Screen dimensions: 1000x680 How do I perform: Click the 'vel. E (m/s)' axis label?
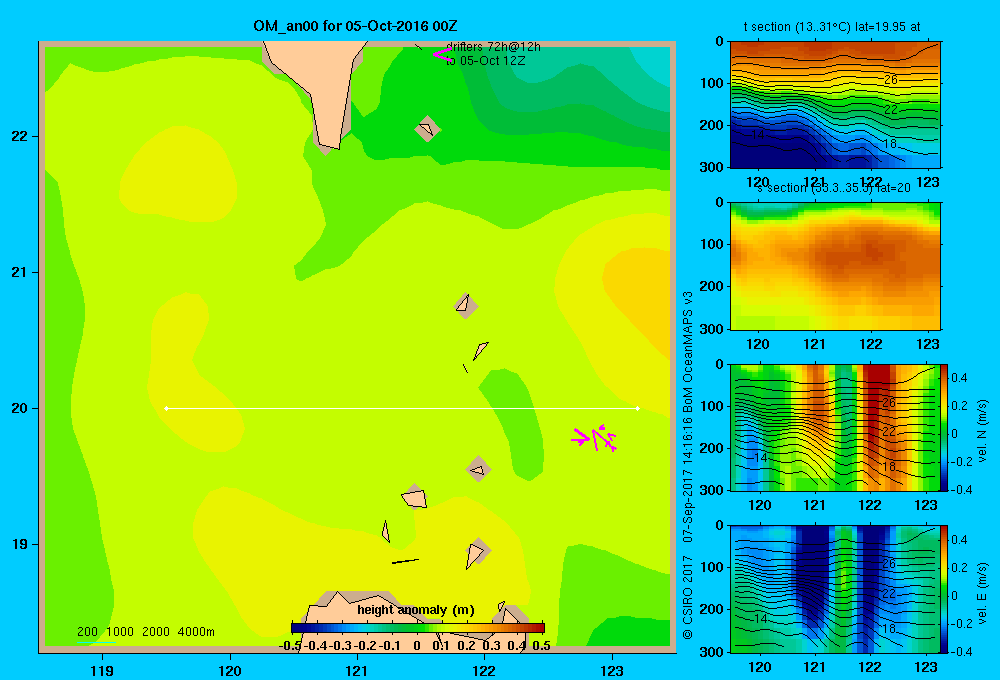tap(983, 593)
